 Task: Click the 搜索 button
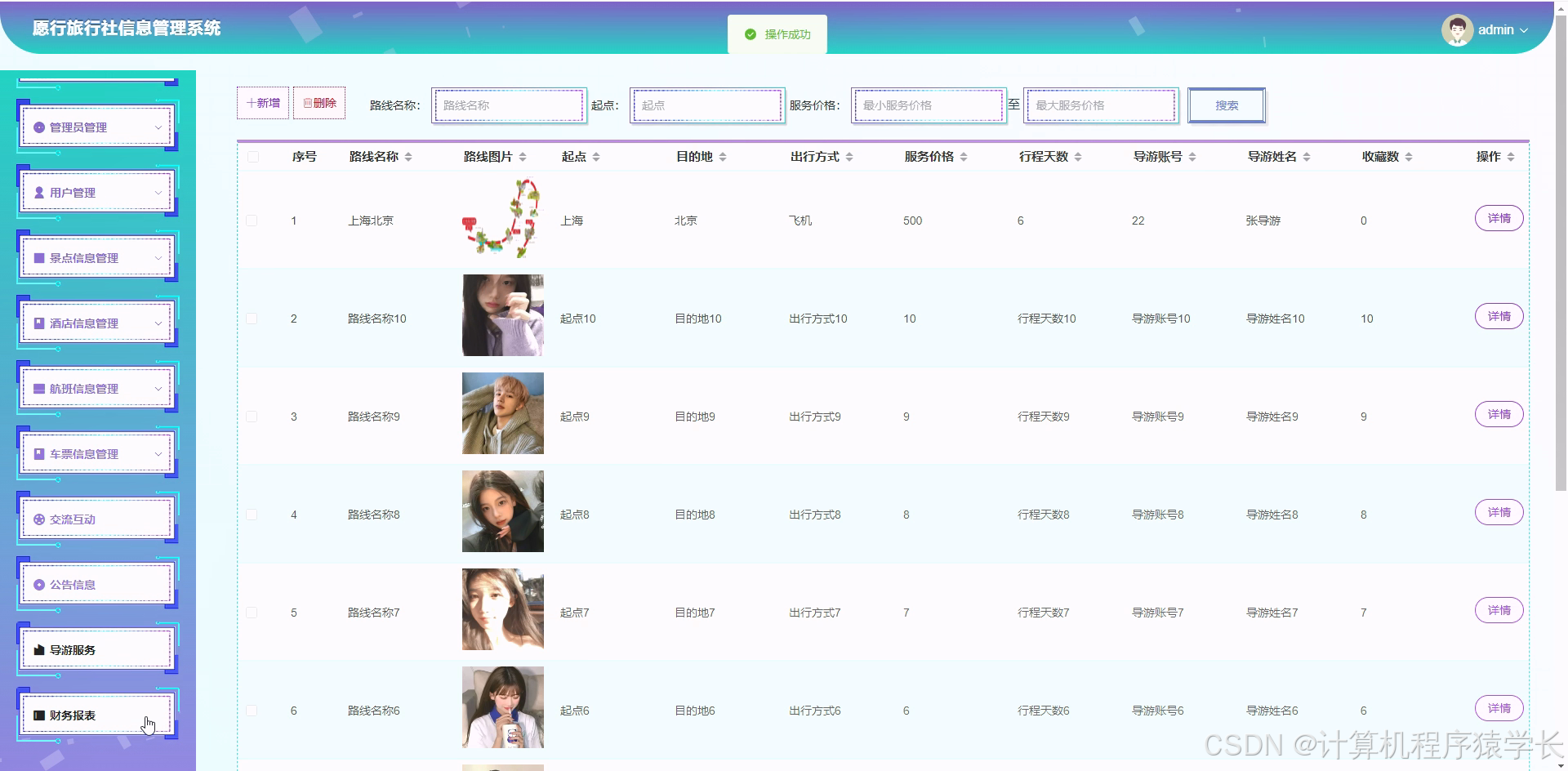coord(1227,105)
